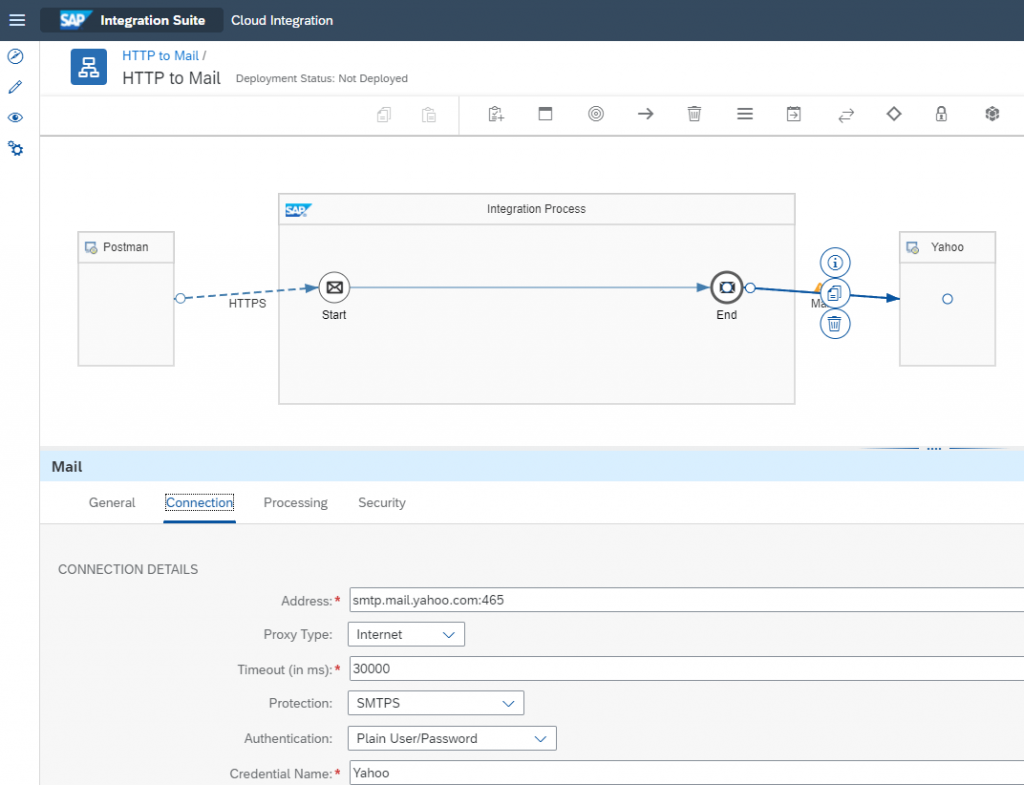1024x785 pixels.
Task: Click the SAP logo in Integration Process header
Action: pos(298,210)
